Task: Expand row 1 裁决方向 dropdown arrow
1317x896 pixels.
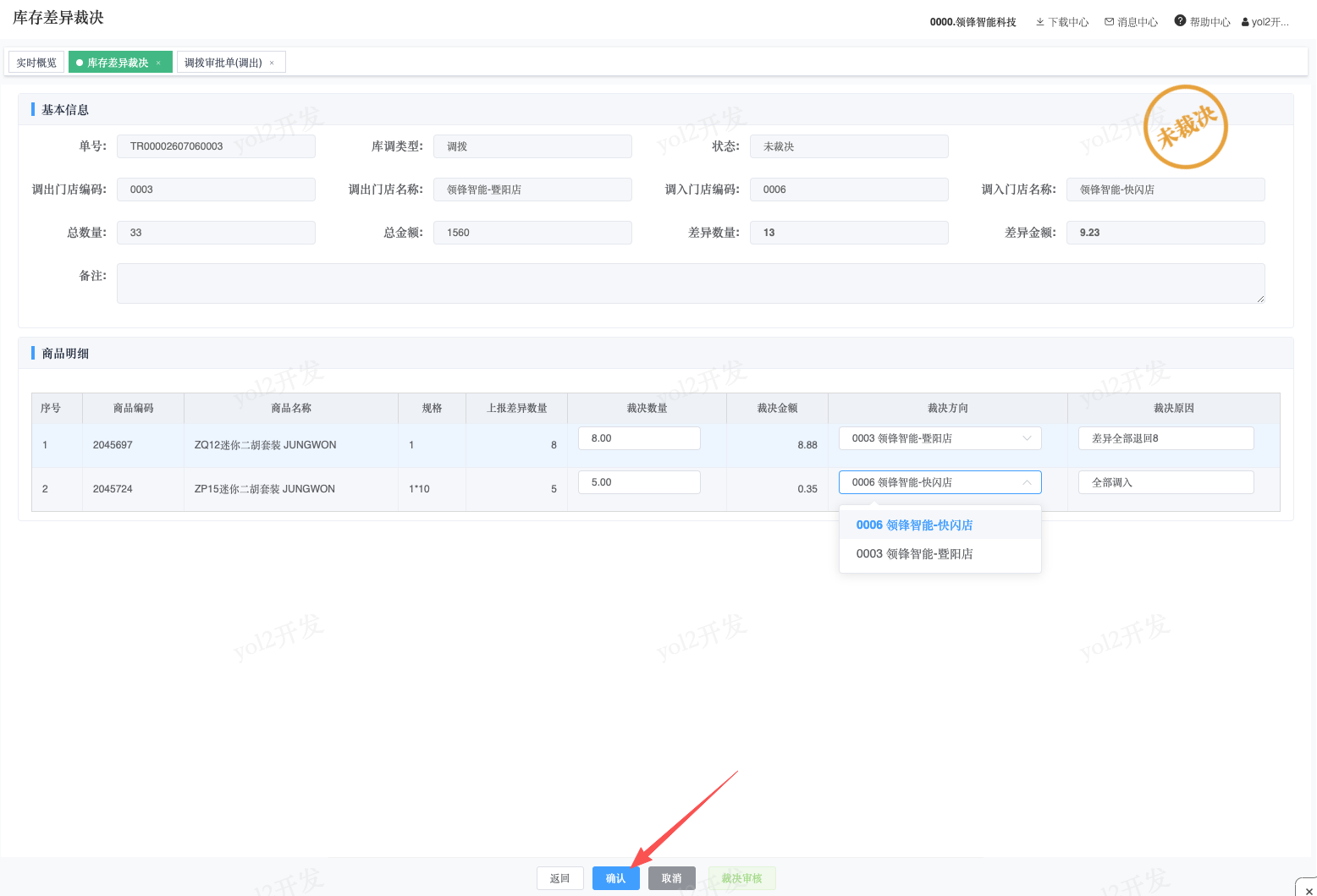Action: point(1027,438)
